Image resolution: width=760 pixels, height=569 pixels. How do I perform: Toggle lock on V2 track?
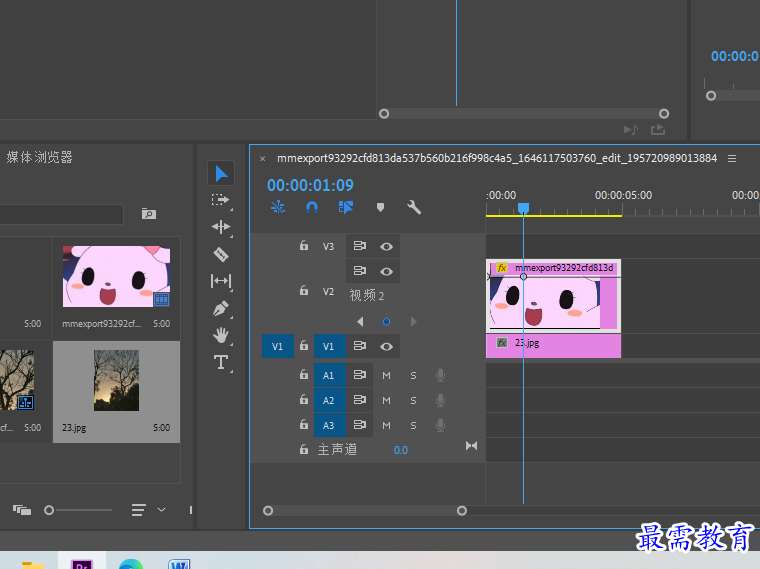(x=304, y=291)
